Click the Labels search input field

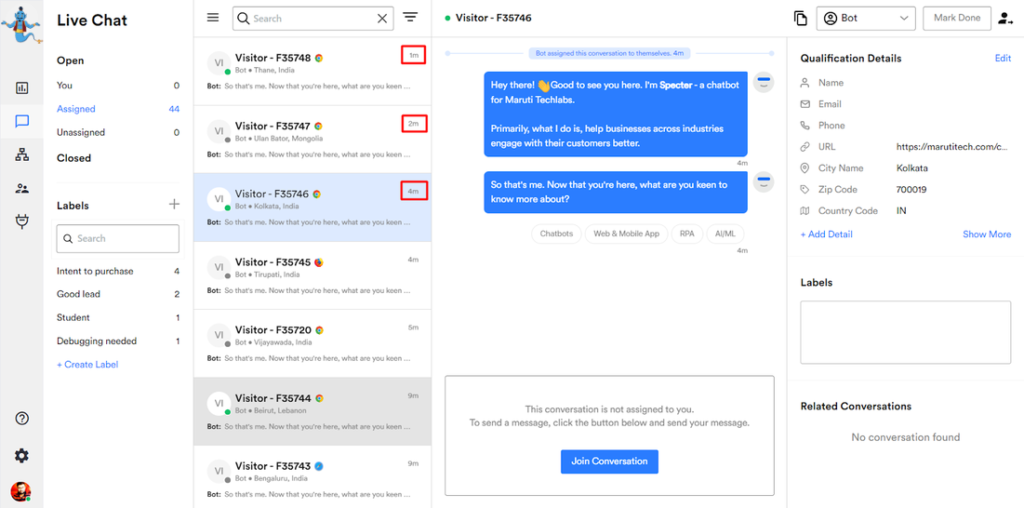(x=118, y=238)
